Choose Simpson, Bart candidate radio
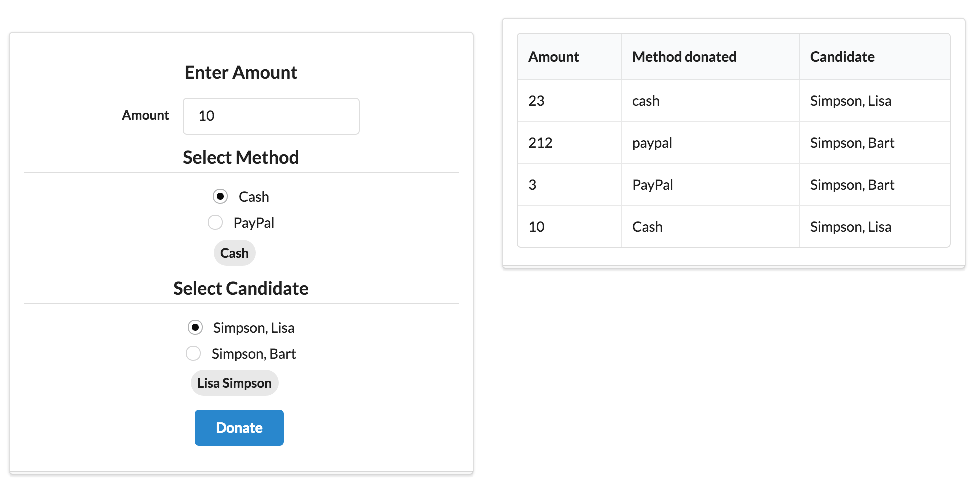This screenshot has height=482, width=971. [194, 354]
